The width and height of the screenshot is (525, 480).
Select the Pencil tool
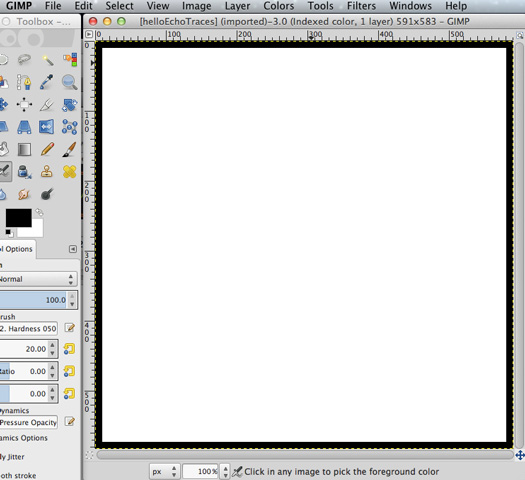tap(47, 149)
